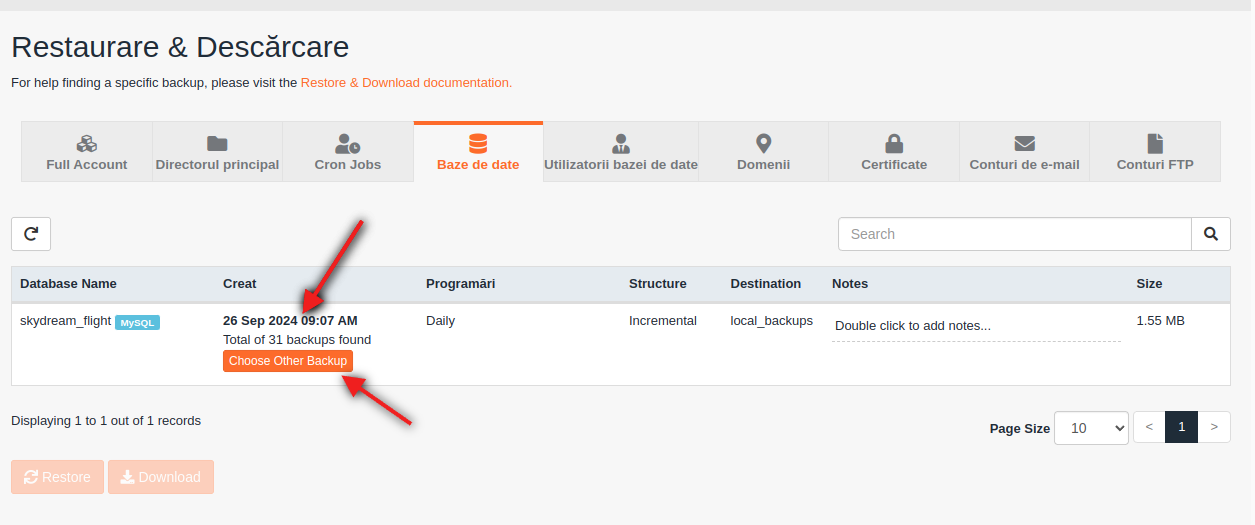This screenshot has height=525, width=1255.
Task: Open the Cron Jobs user-clock icon
Action: click(x=348, y=144)
